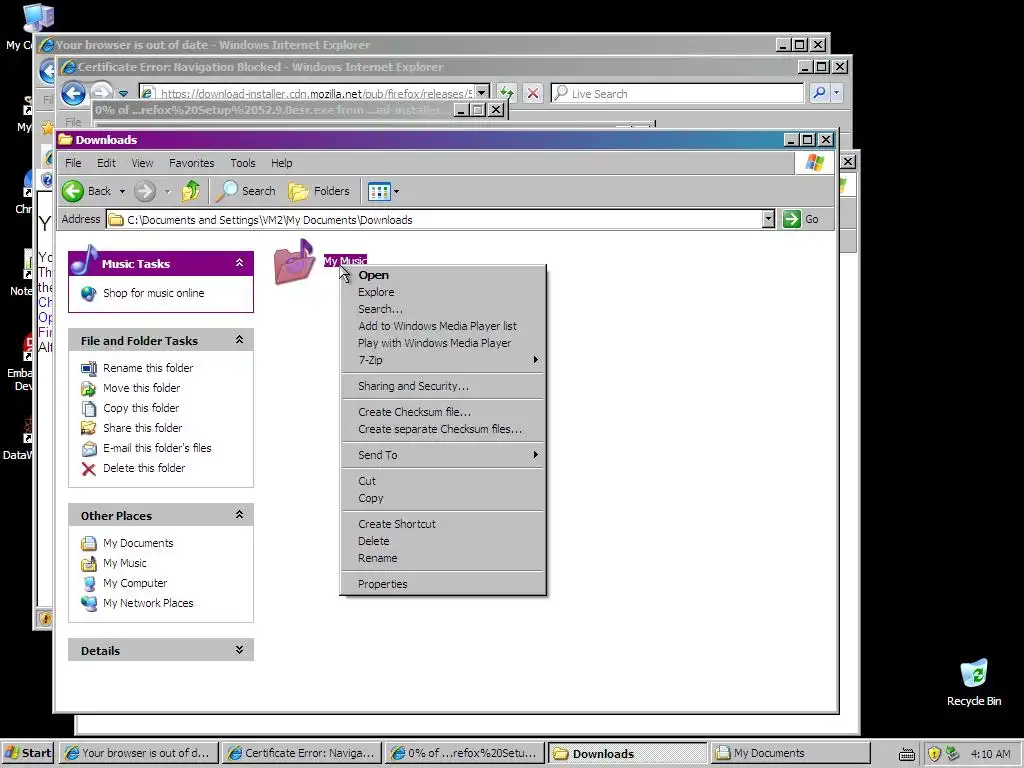Go up one folder level with Up icon
This screenshot has width=1024, height=768.
[x=191, y=191]
